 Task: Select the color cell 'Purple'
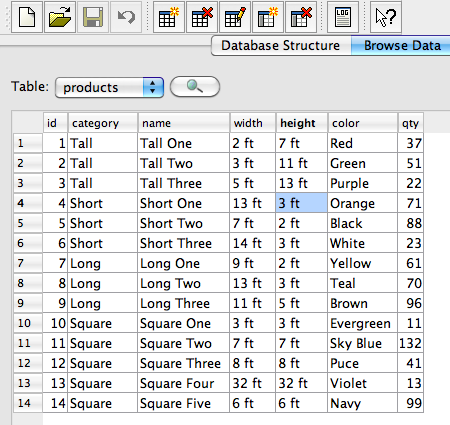tap(363, 183)
